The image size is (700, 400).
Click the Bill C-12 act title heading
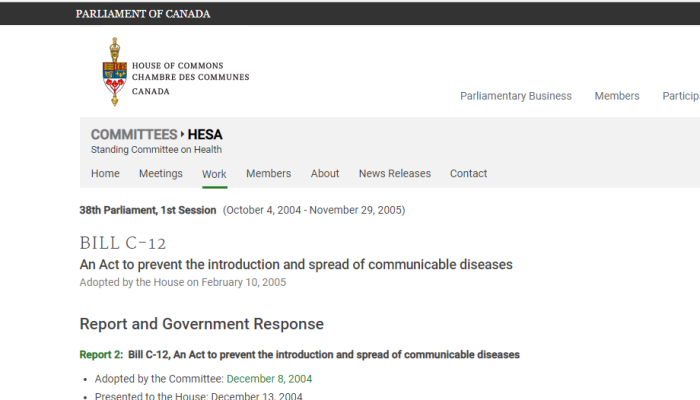296,265
